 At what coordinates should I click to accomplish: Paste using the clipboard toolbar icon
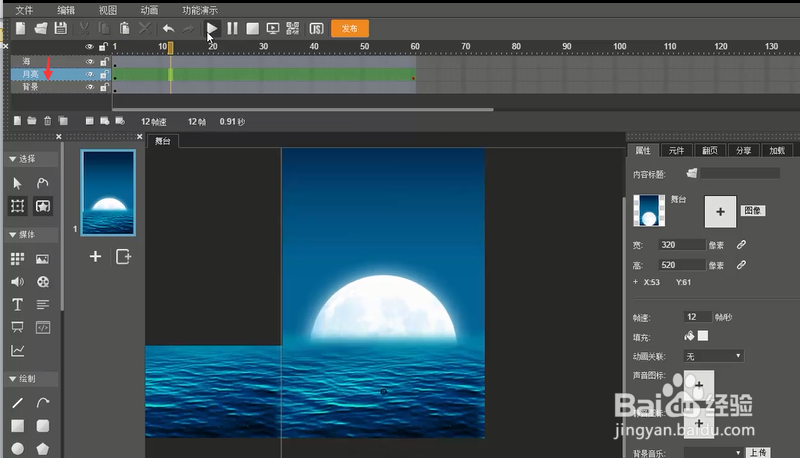124,29
